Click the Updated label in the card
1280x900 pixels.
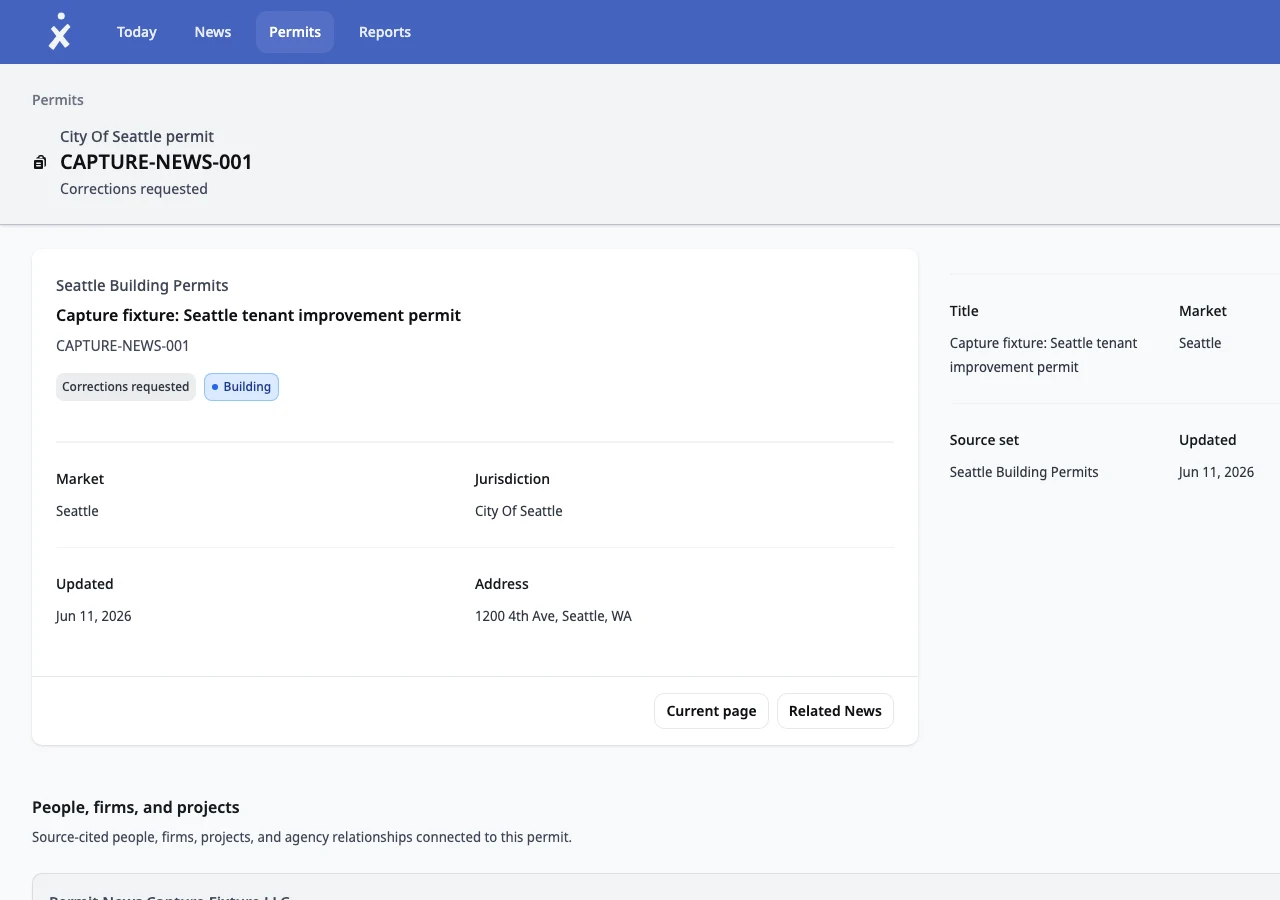(85, 584)
